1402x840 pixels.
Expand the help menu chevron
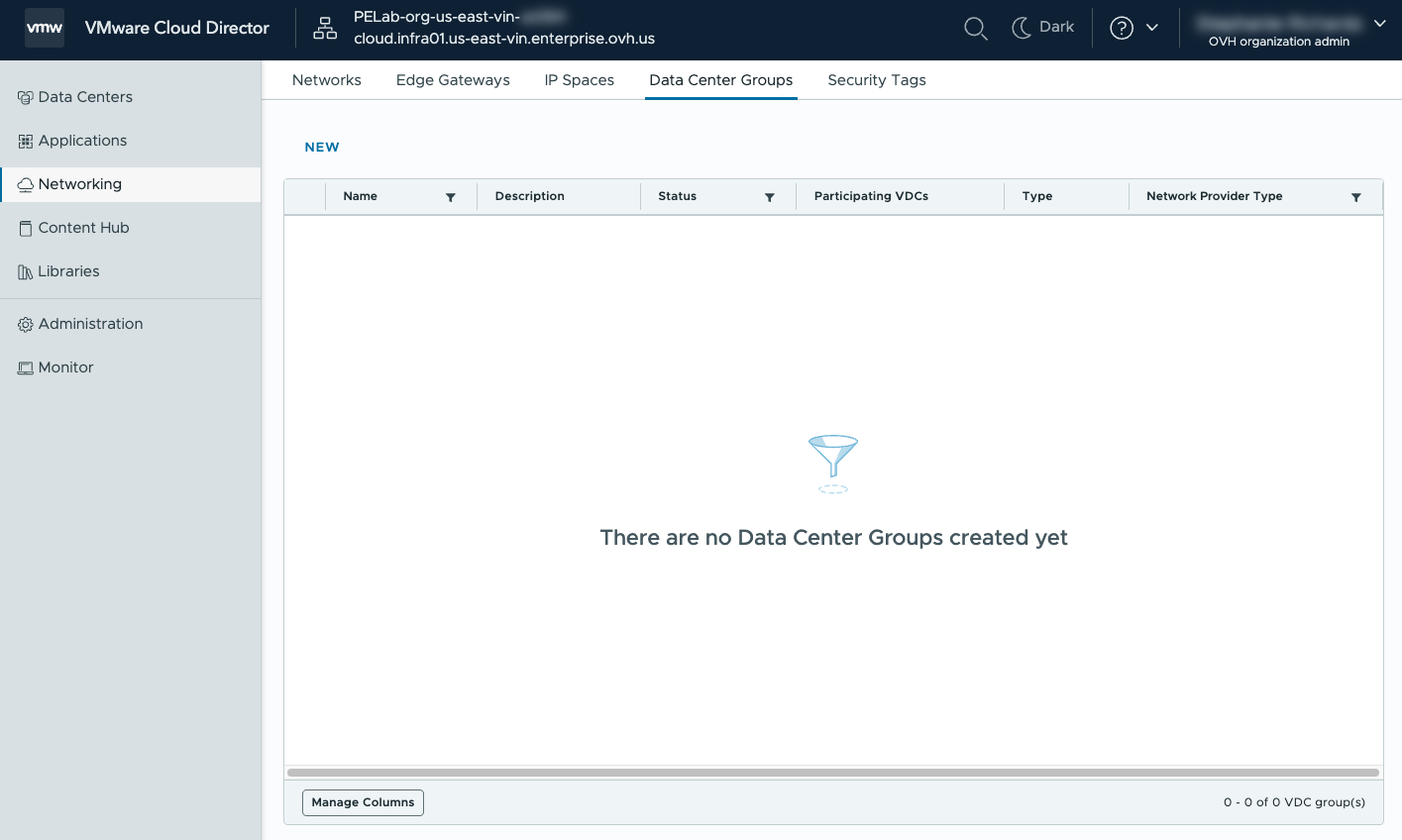[1152, 28]
